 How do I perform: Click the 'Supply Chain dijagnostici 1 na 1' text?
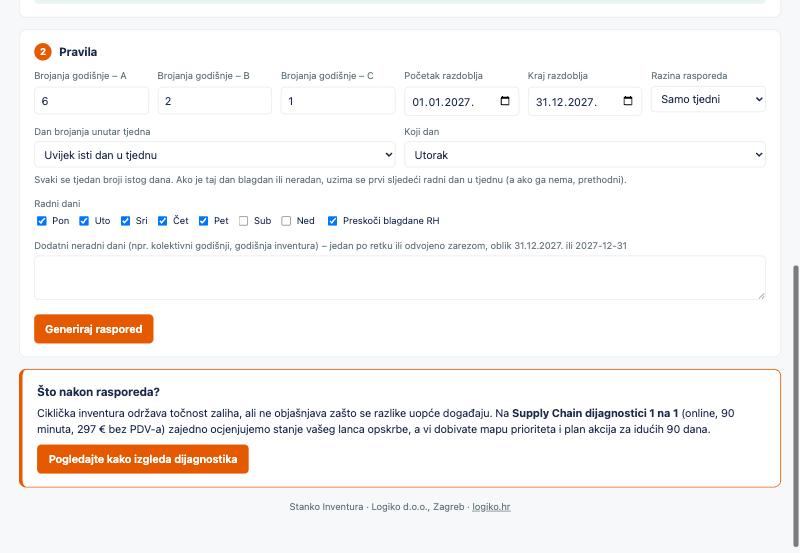pyautogui.click(x=595, y=413)
